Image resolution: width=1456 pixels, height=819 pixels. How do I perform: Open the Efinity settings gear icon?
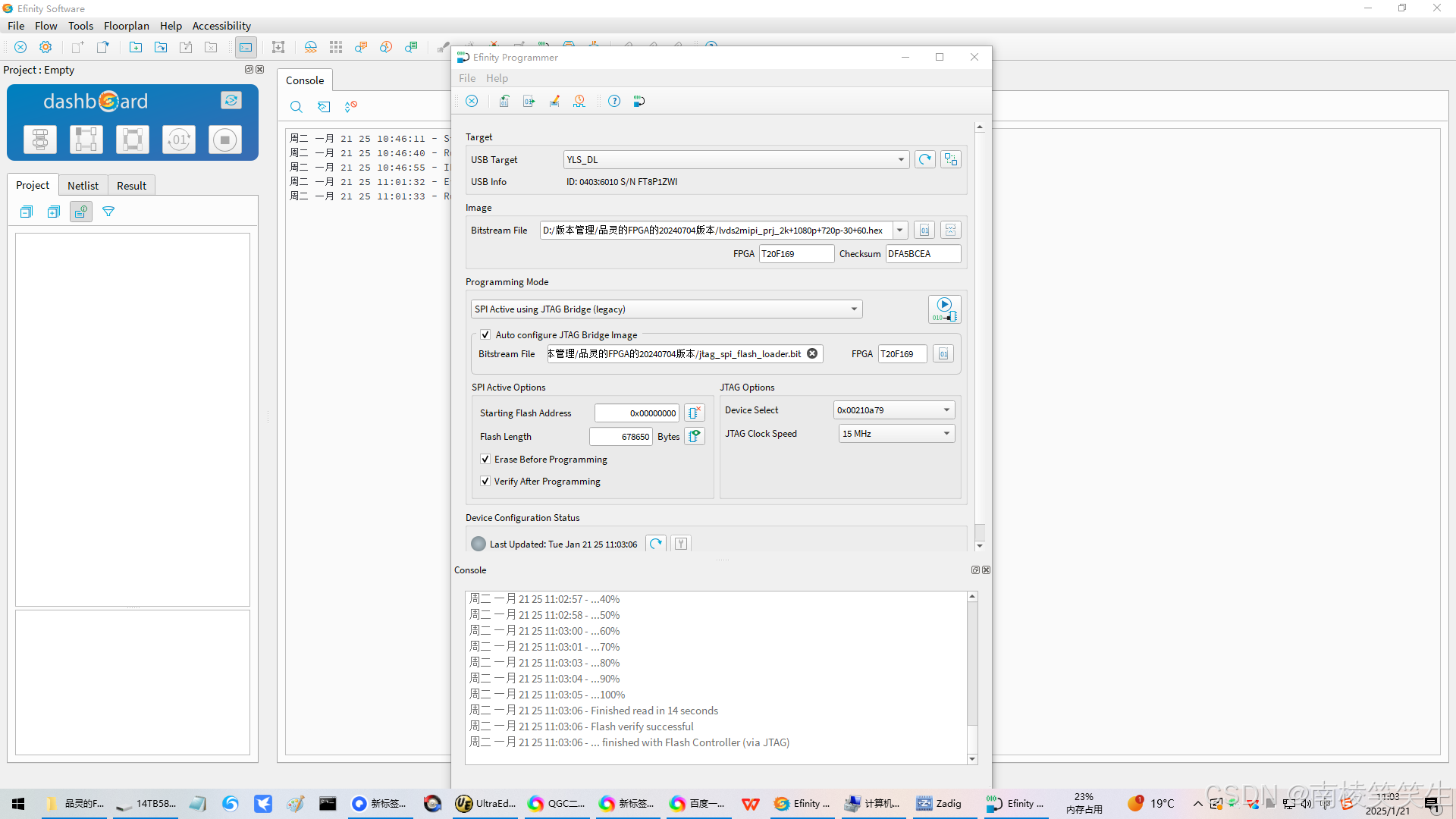(45, 47)
